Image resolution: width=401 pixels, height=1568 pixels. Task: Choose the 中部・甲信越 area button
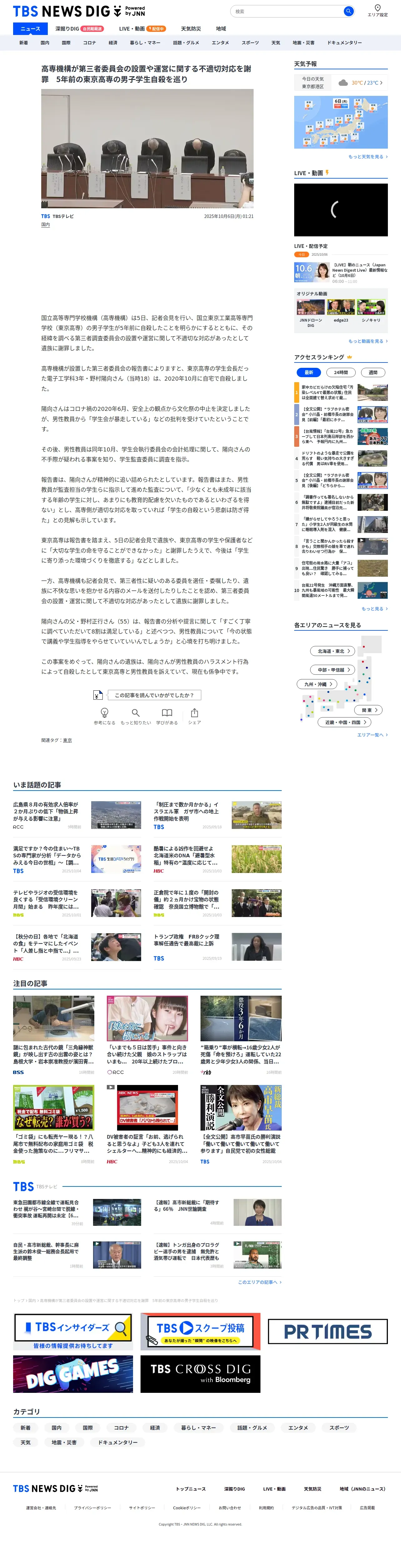[334, 669]
